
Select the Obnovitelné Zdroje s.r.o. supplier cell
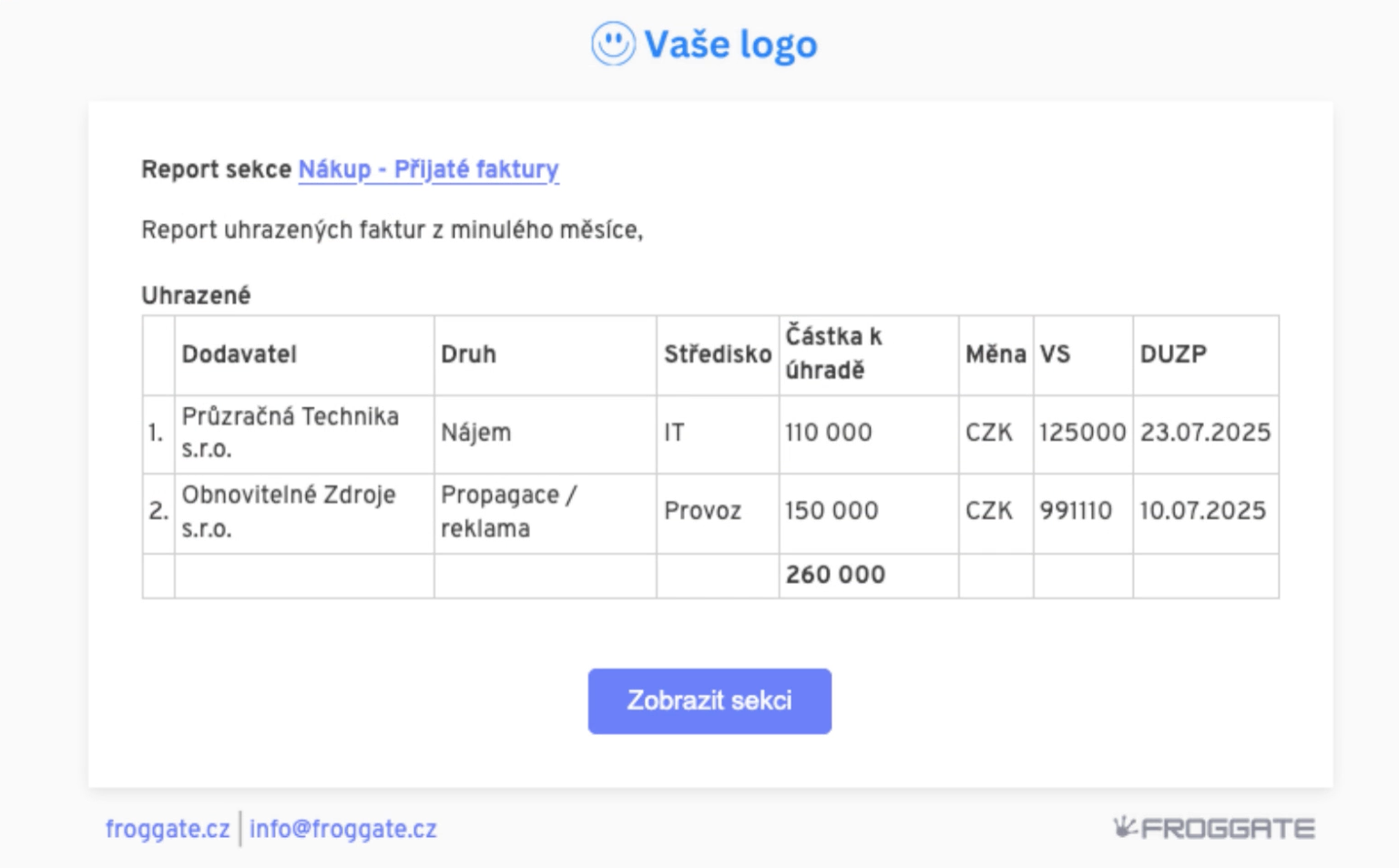click(289, 511)
